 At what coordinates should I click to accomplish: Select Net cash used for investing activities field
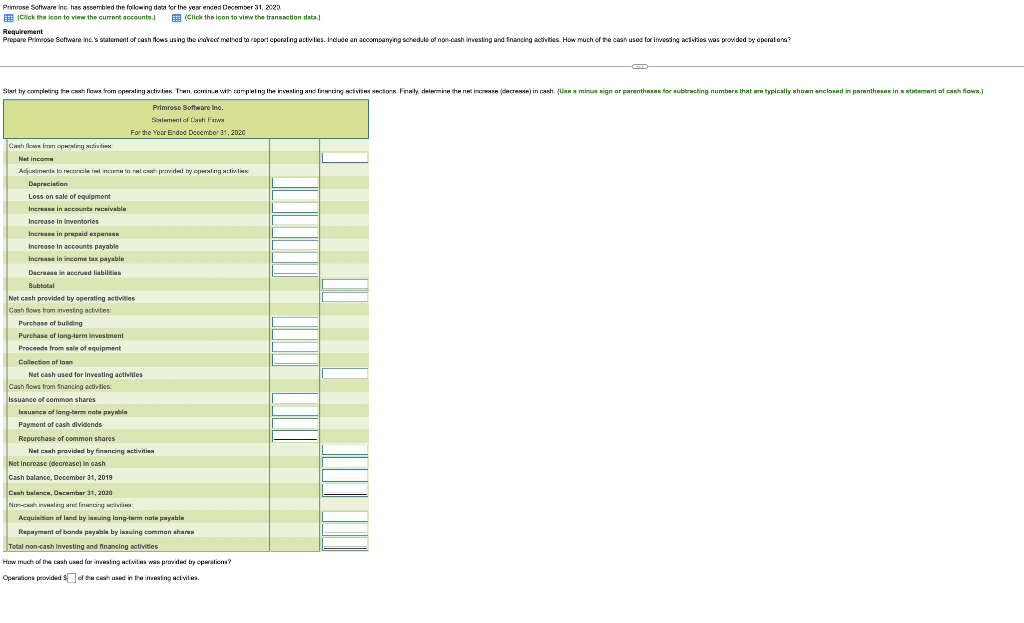345,374
